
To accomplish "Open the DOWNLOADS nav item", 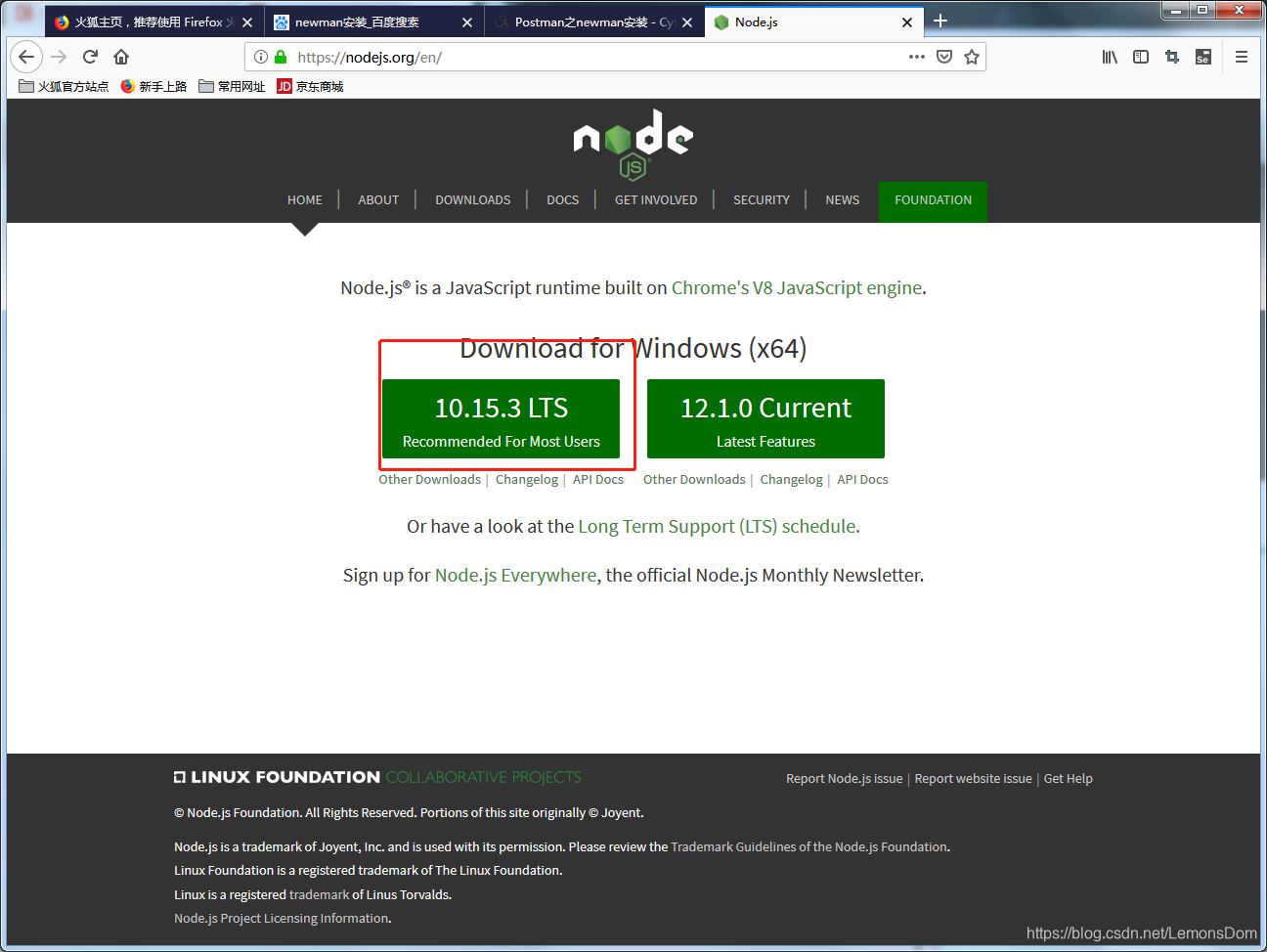I will click(x=473, y=199).
